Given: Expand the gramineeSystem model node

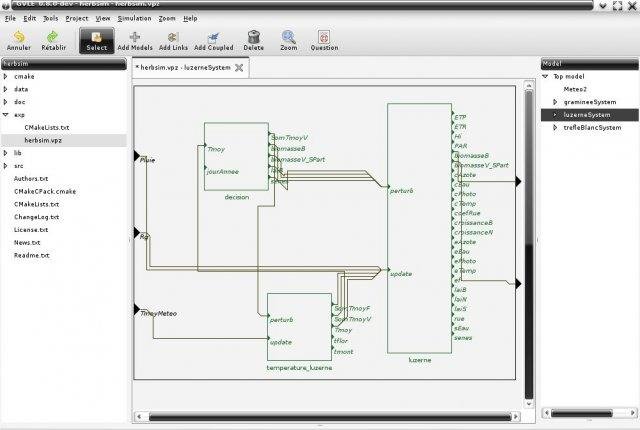Looking at the screenshot, I should click(556, 102).
